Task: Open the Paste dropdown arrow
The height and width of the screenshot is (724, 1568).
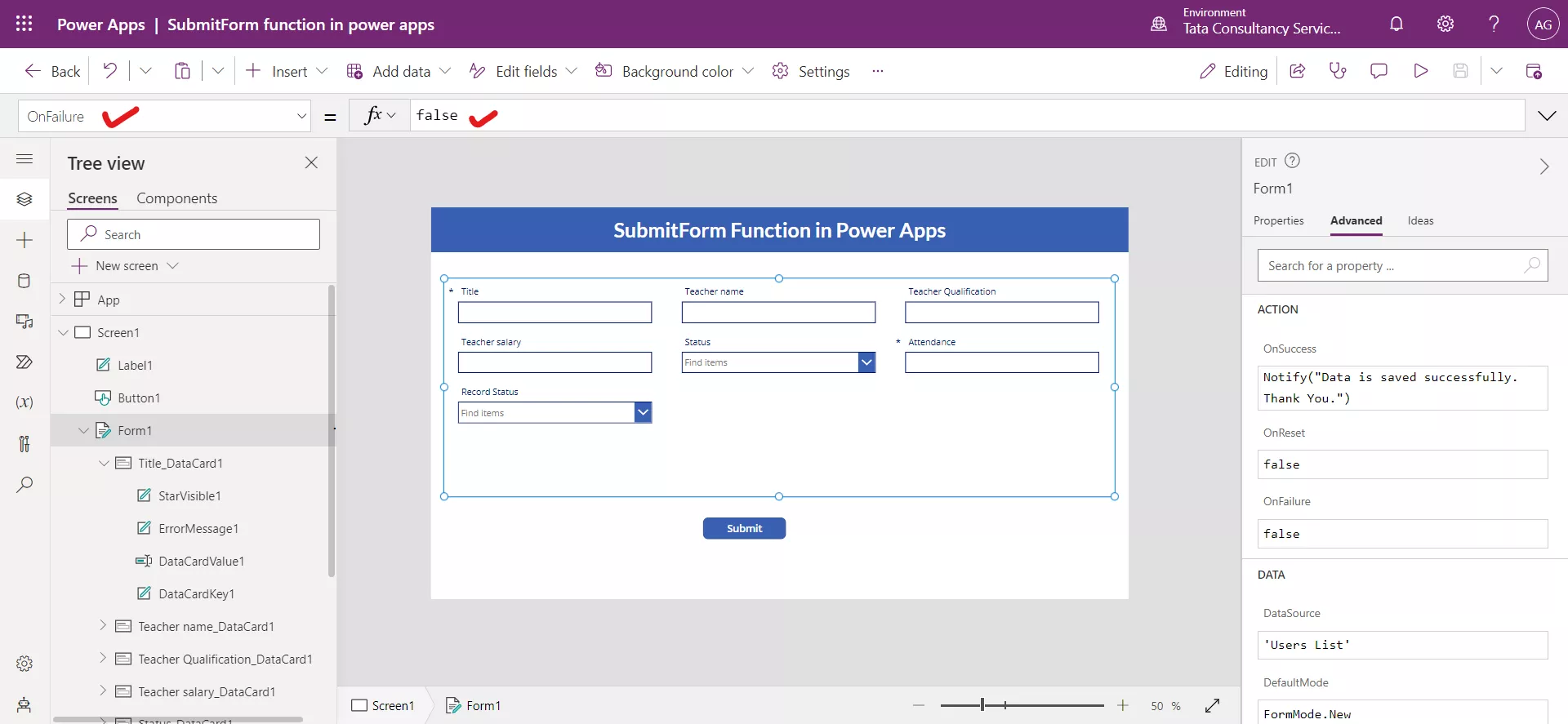Action: click(x=218, y=71)
